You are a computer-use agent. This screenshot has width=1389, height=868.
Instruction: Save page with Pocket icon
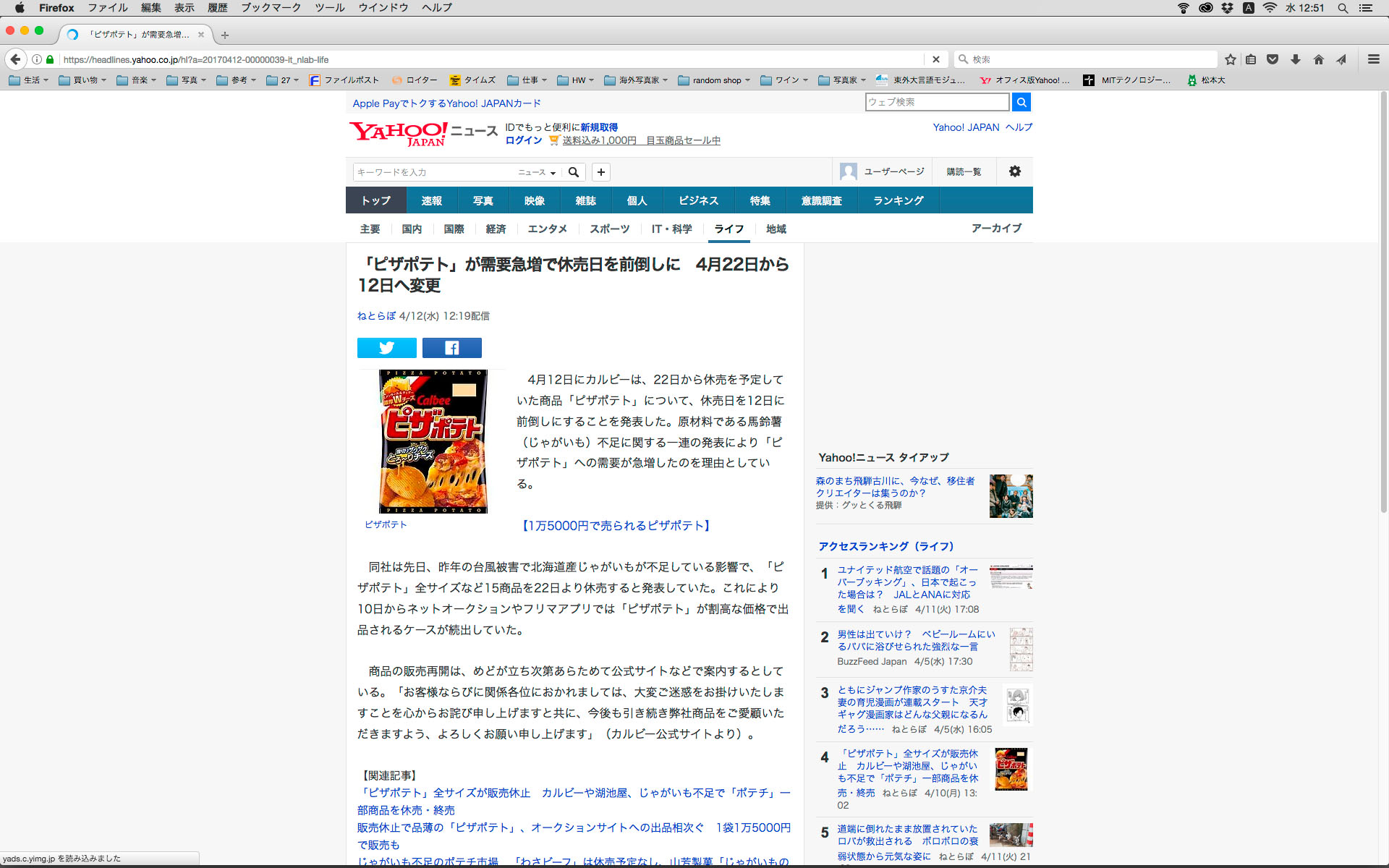click(x=1273, y=59)
